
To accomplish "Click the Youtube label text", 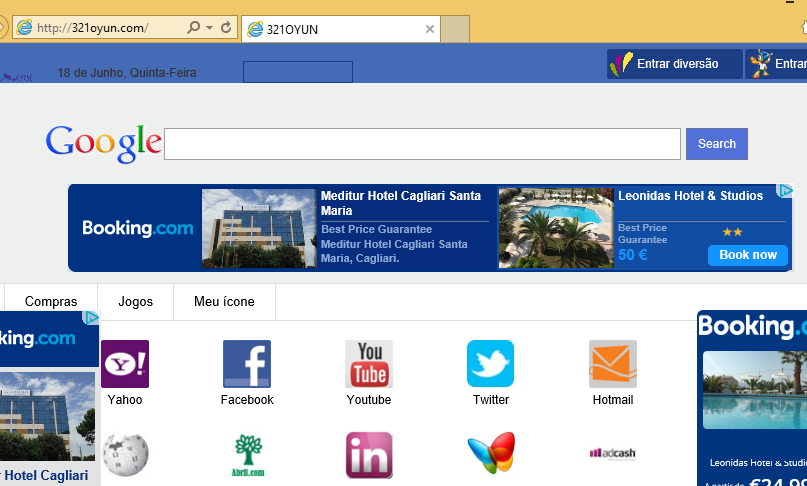I will [x=369, y=400].
